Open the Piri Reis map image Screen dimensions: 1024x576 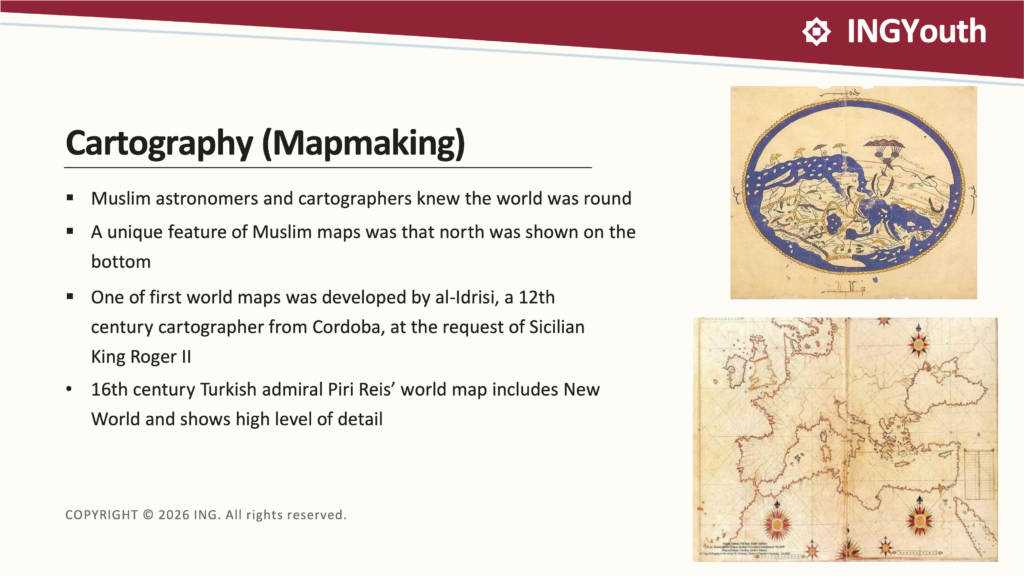pos(845,440)
